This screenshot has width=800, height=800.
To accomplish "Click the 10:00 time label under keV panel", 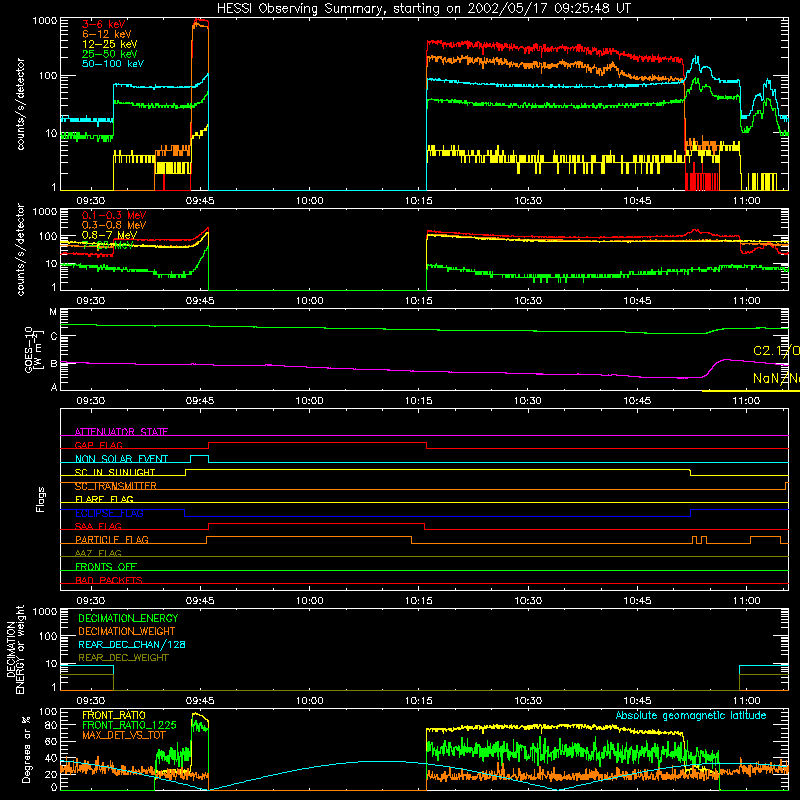I will [x=309, y=201].
